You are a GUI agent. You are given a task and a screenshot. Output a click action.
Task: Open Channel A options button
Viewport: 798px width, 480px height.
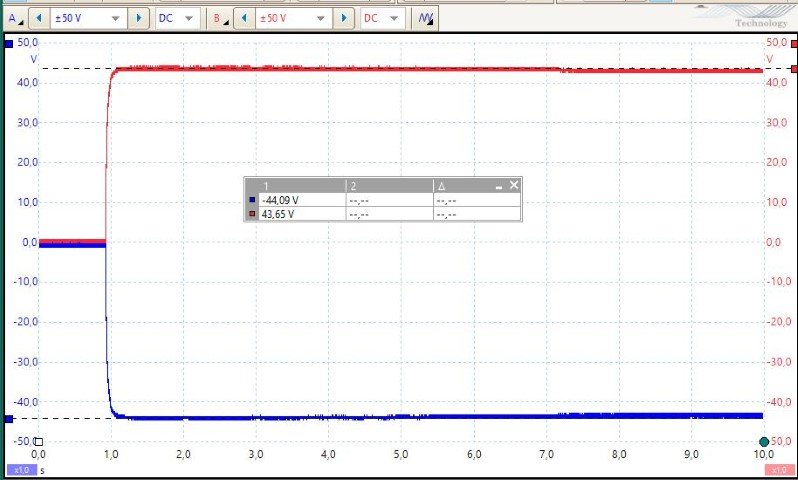pyautogui.click(x=15, y=19)
